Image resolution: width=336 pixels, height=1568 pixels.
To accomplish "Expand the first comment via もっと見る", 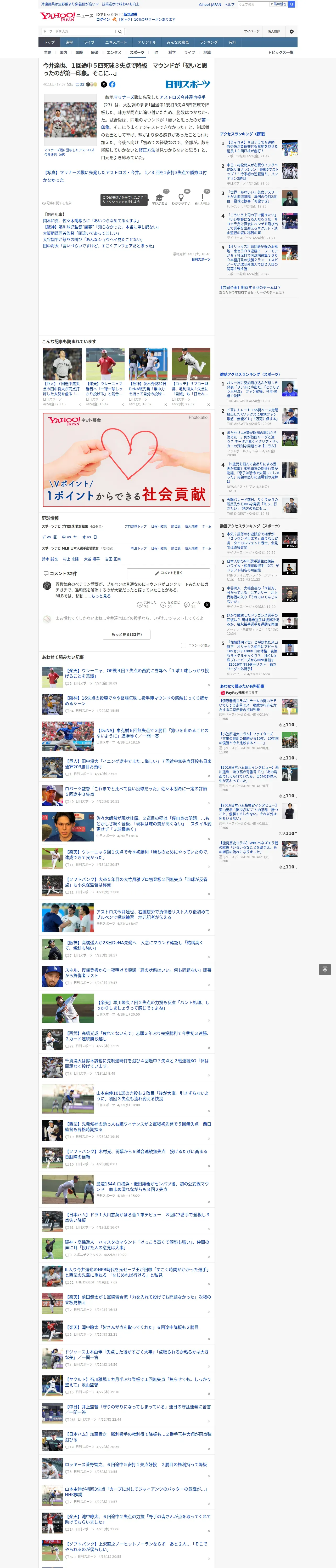I will coord(101,596).
